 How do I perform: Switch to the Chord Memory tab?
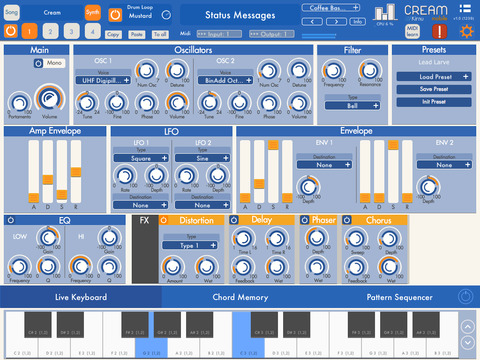(x=240, y=297)
